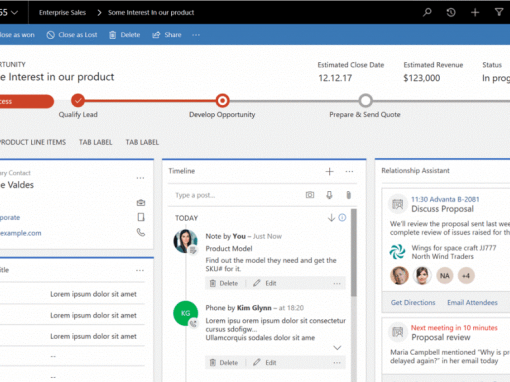Open the second TAB LABEL tab
The width and height of the screenshot is (510, 382).
coord(142,142)
